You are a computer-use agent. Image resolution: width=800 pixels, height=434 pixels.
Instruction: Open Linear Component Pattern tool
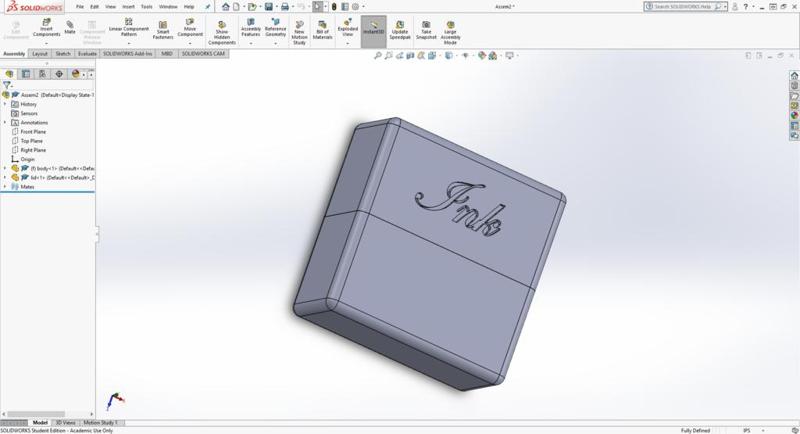[x=129, y=28]
